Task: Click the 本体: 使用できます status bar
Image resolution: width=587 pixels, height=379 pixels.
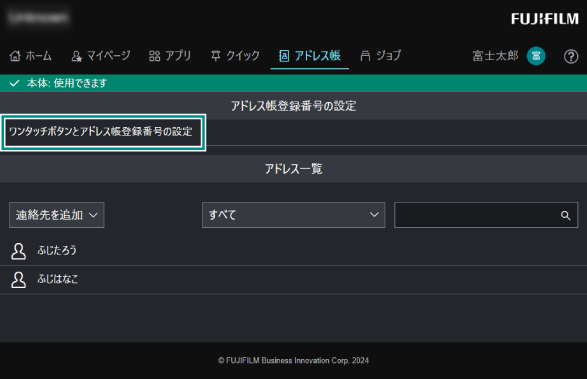Action: (x=294, y=83)
